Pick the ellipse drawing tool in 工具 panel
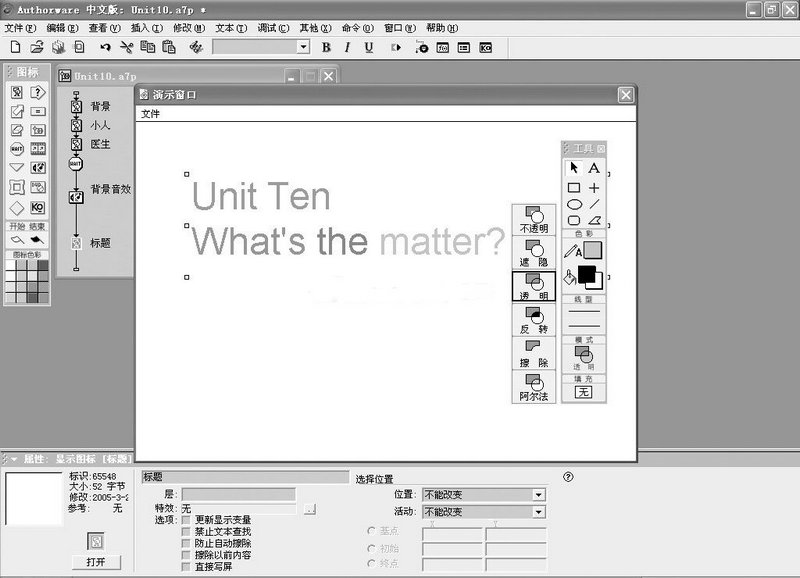This screenshot has height=578, width=800. point(572,202)
